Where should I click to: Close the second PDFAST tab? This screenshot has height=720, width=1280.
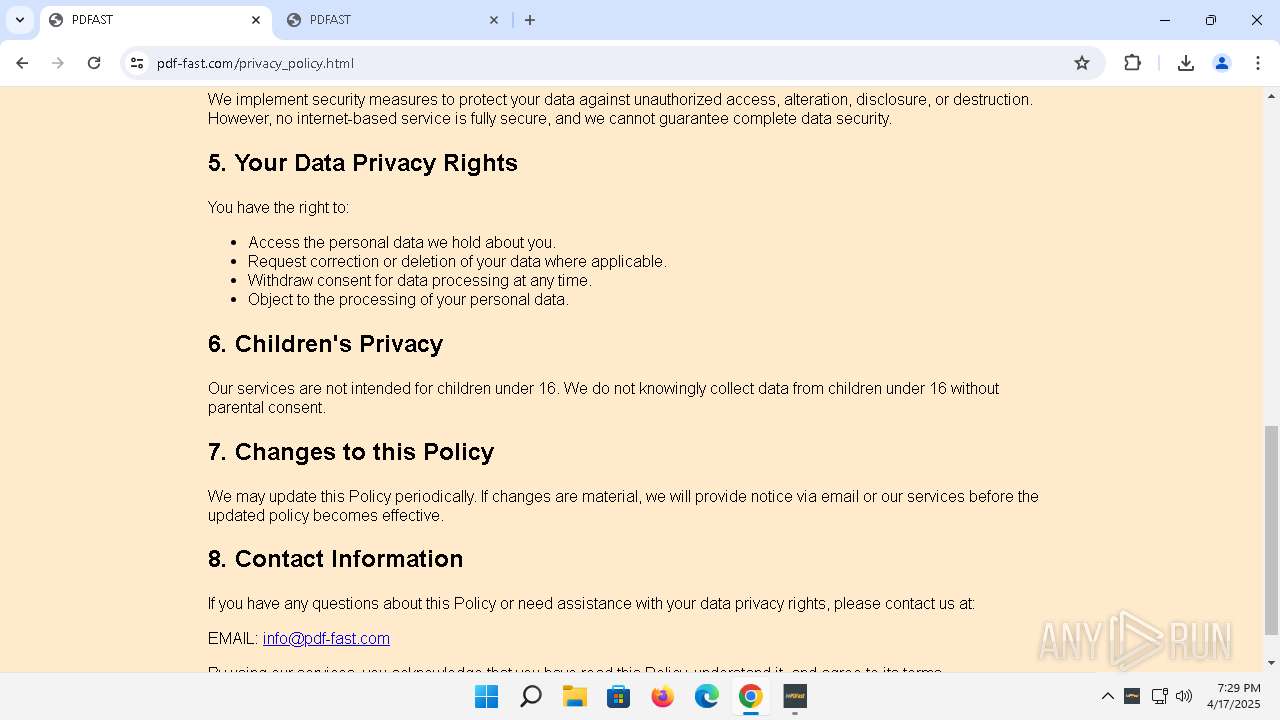pos(494,20)
